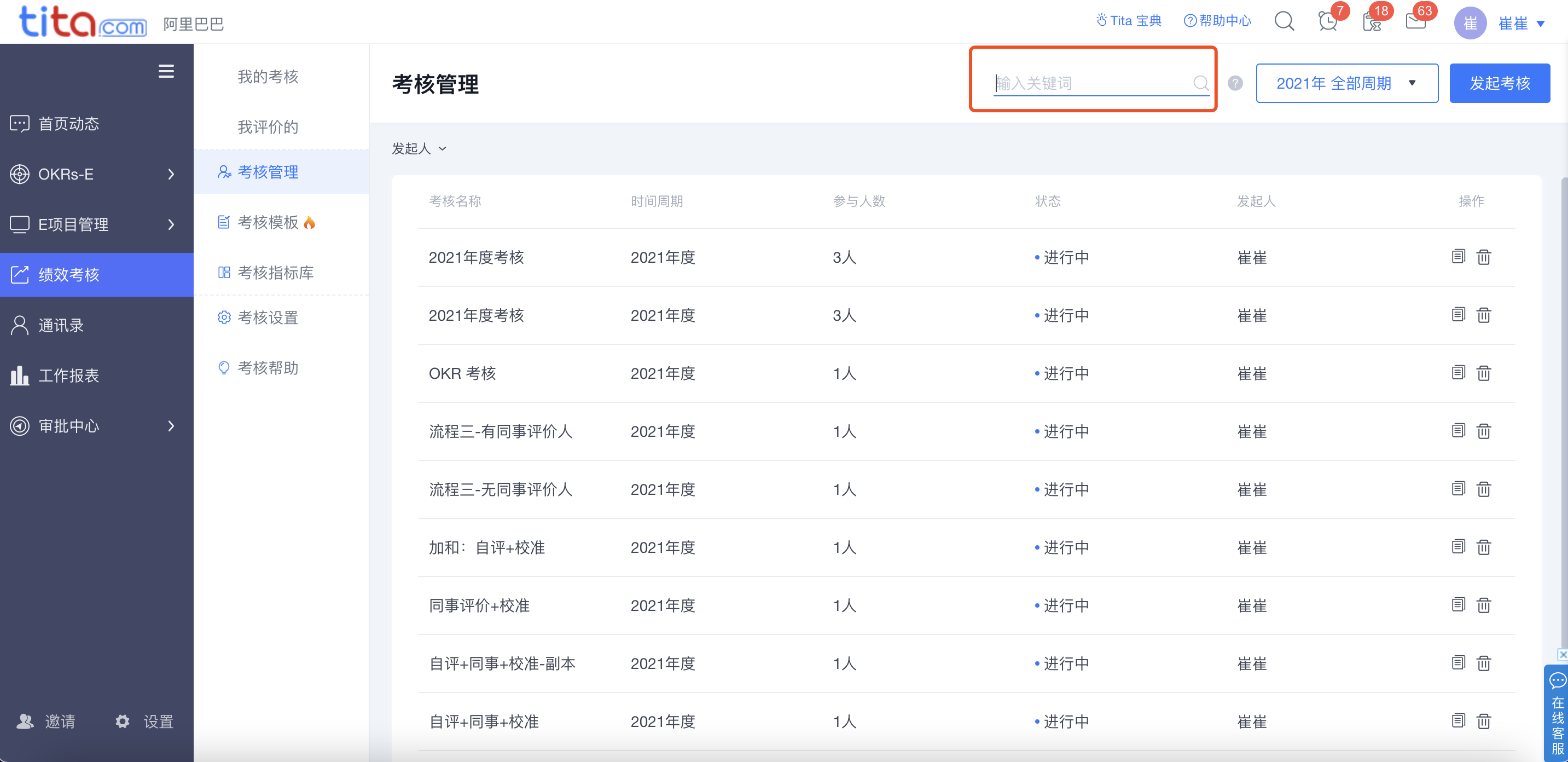Image resolution: width=1568 pixels, height=762 pixels.
Task: Delete the 自评+同事+校准-副本 assessment
Action: 1483,663
